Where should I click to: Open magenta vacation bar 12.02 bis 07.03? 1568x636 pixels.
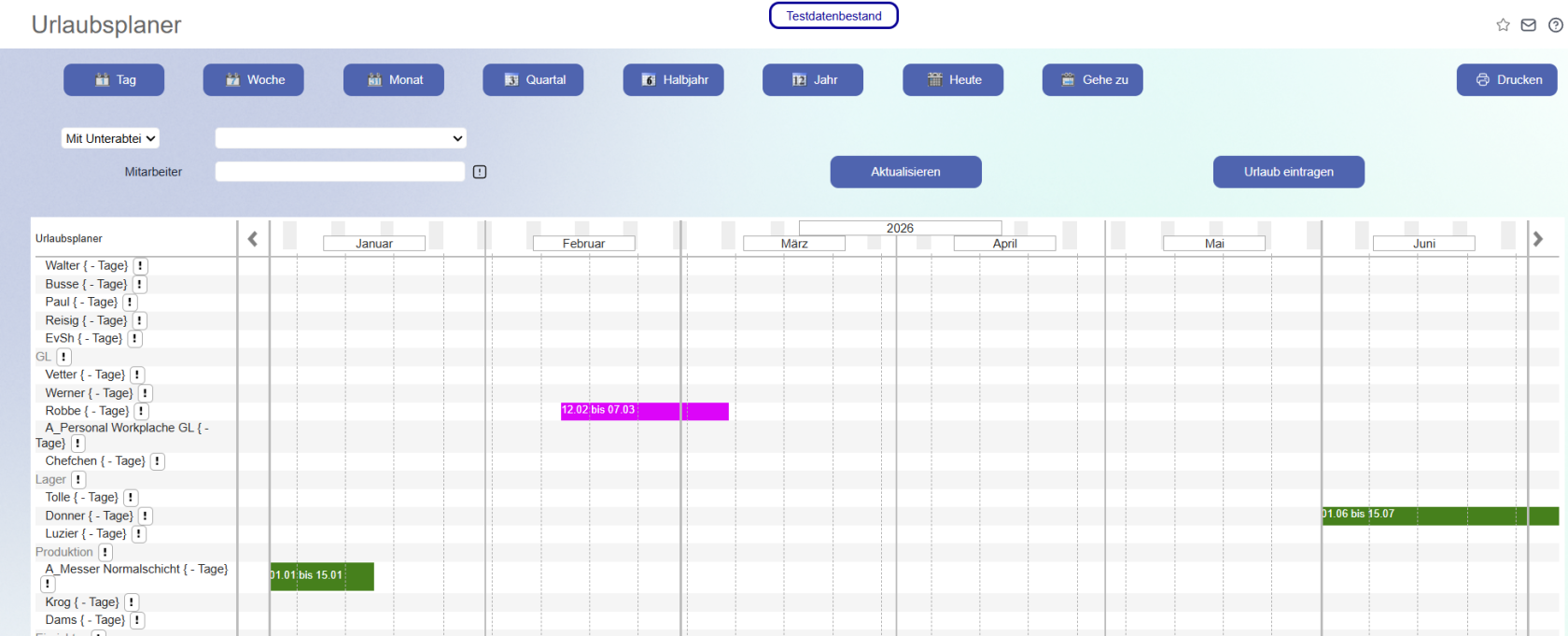(x=645, y=411)
